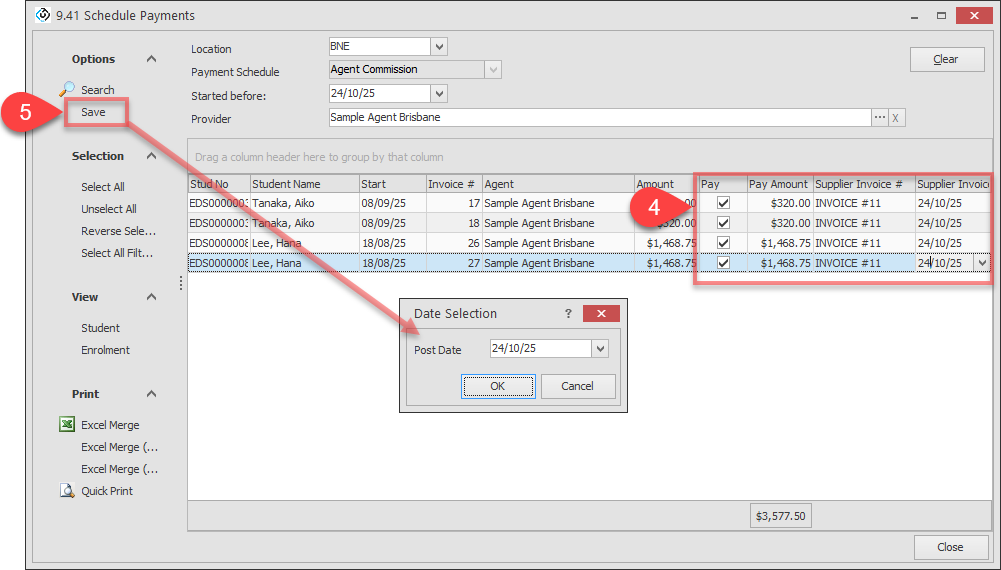
Task: Sort by Student Name column header
Action: [303, 184]
